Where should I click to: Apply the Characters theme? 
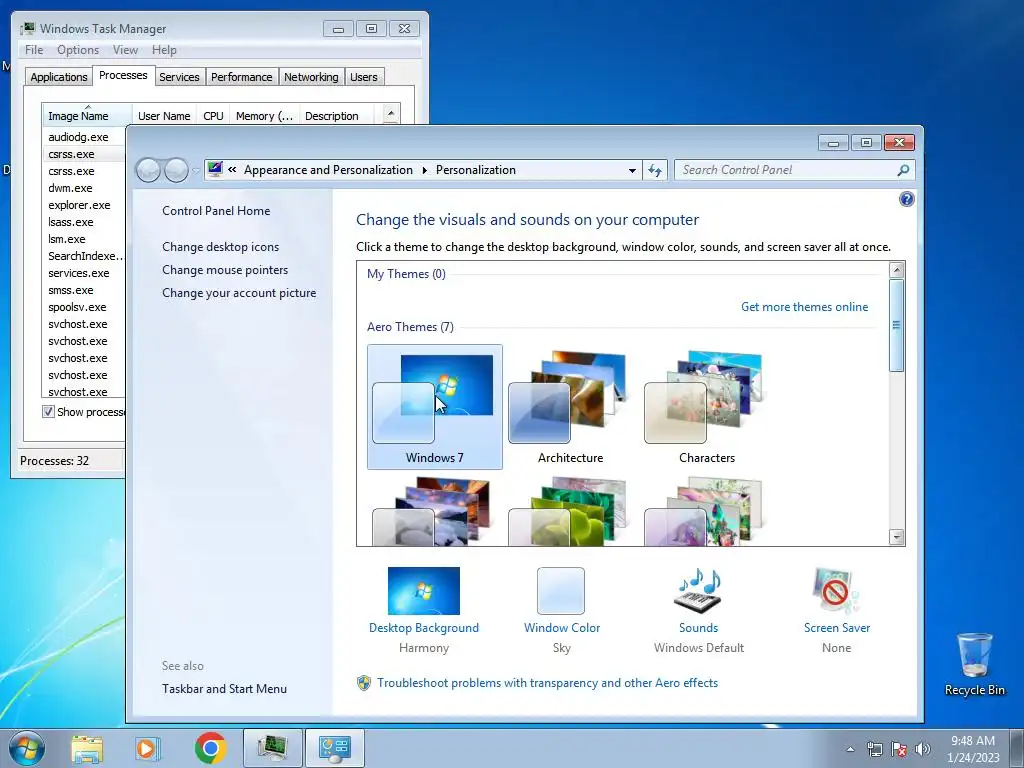pos(707,407)
